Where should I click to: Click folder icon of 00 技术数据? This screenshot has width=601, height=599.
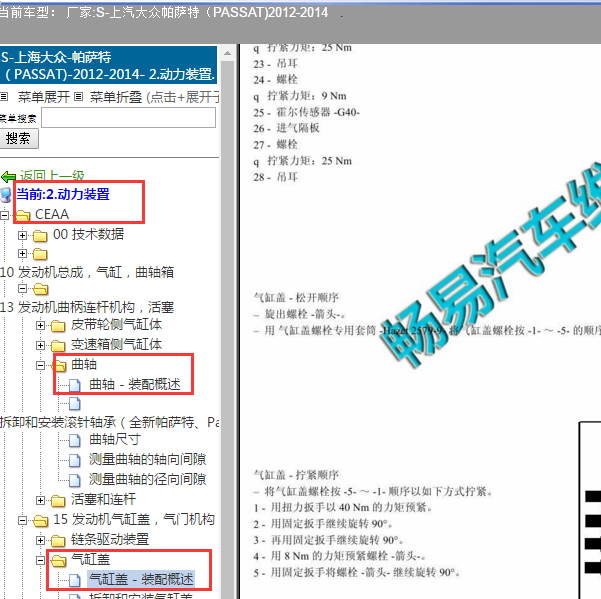point(40,235)
